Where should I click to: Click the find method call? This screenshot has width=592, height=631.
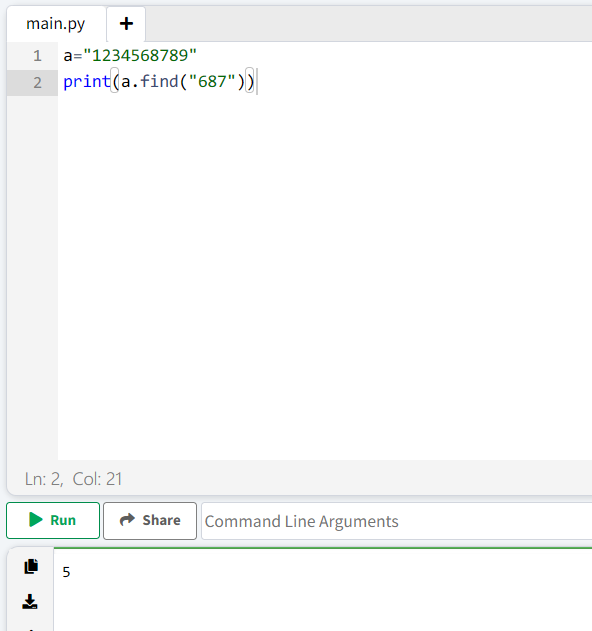pos(159,81)
